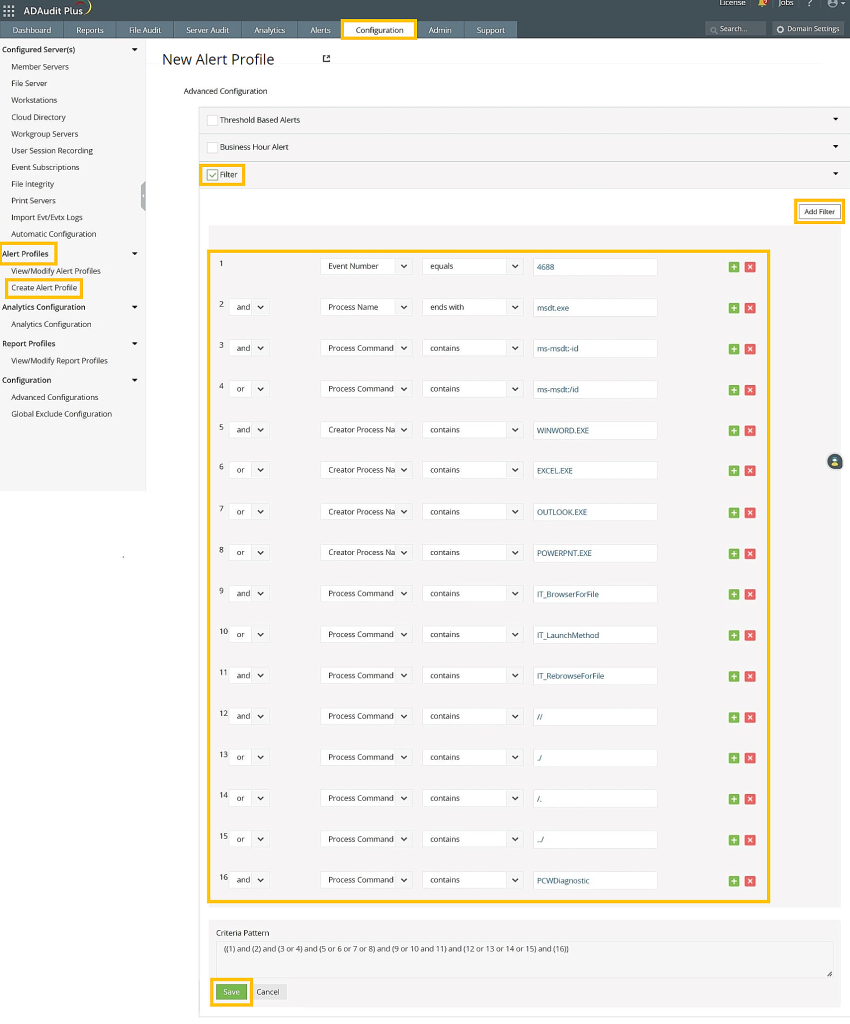Image resolution: width=850 pixels, height=1024 pixels.
Task: Open the Analytics tab
Action: click(269, 30)
